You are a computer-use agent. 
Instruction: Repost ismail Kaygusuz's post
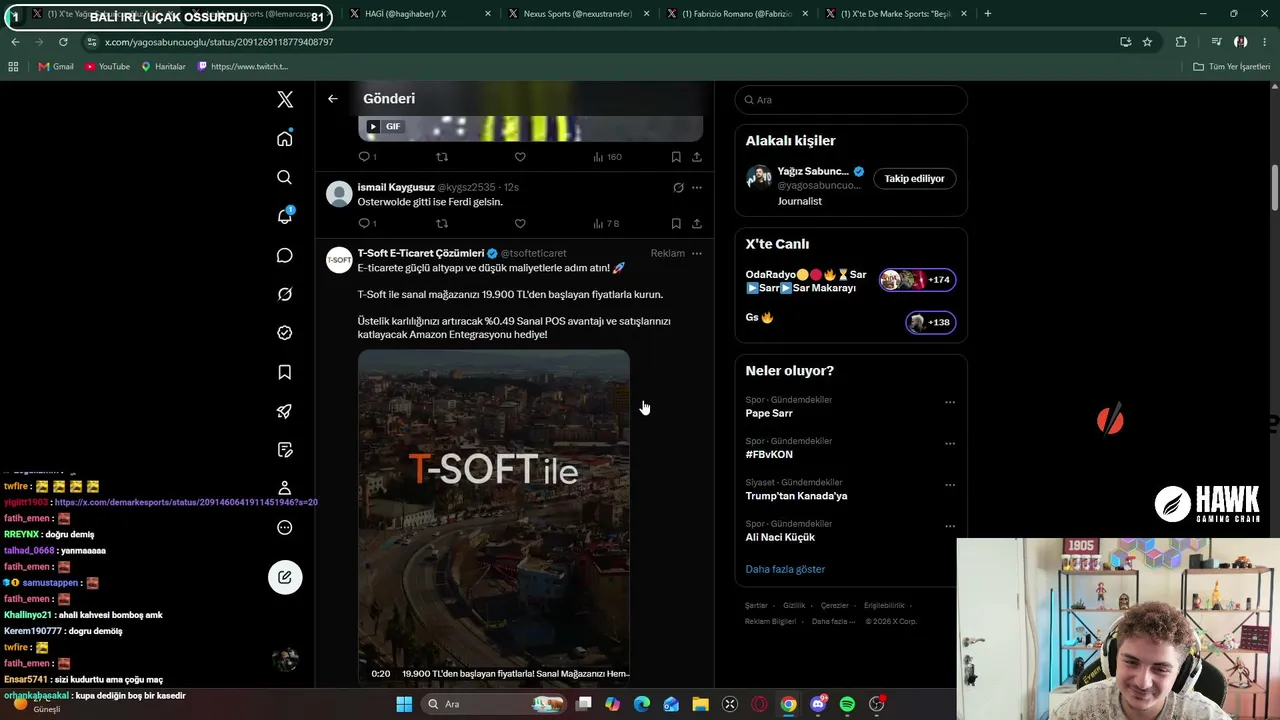click(442, 224)
